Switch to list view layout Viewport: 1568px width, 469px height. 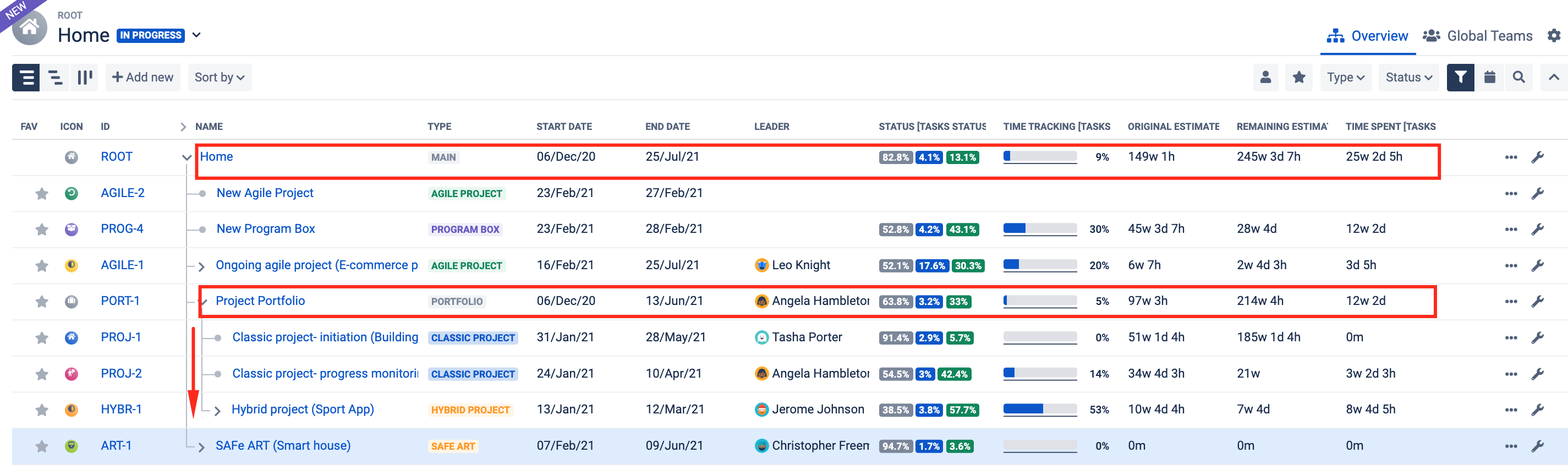pos(26,78)
